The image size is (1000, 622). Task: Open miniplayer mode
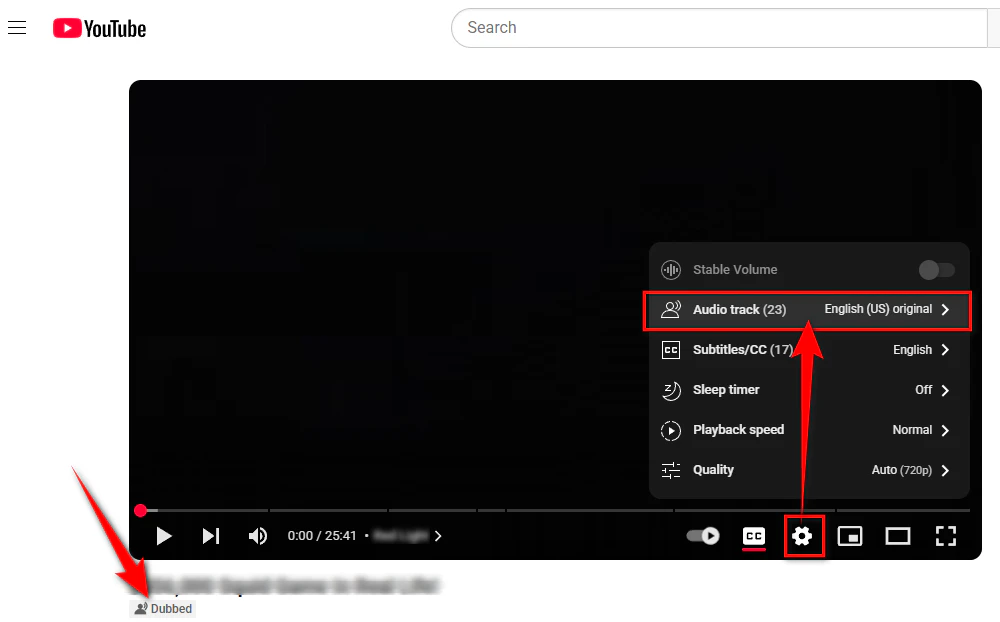(x=850, y=536)
